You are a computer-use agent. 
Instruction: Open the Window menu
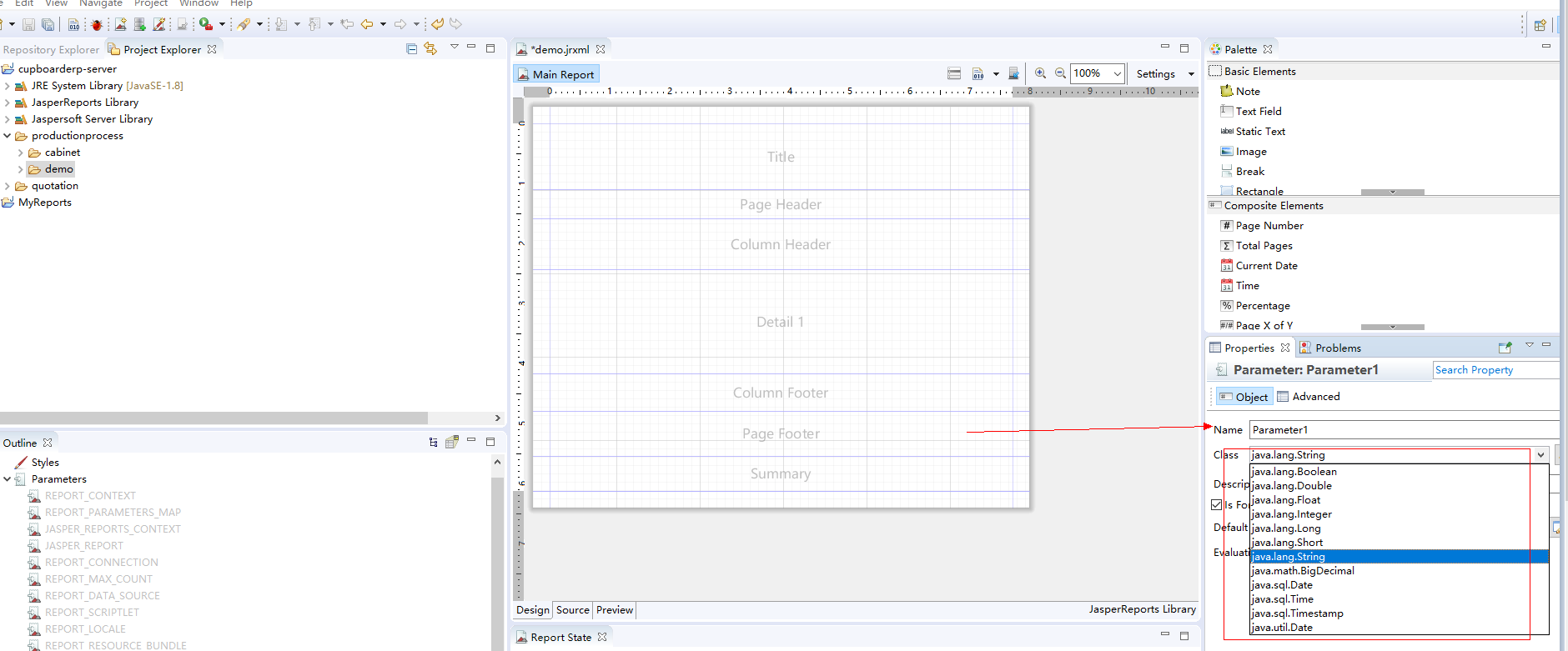[199, 3]
